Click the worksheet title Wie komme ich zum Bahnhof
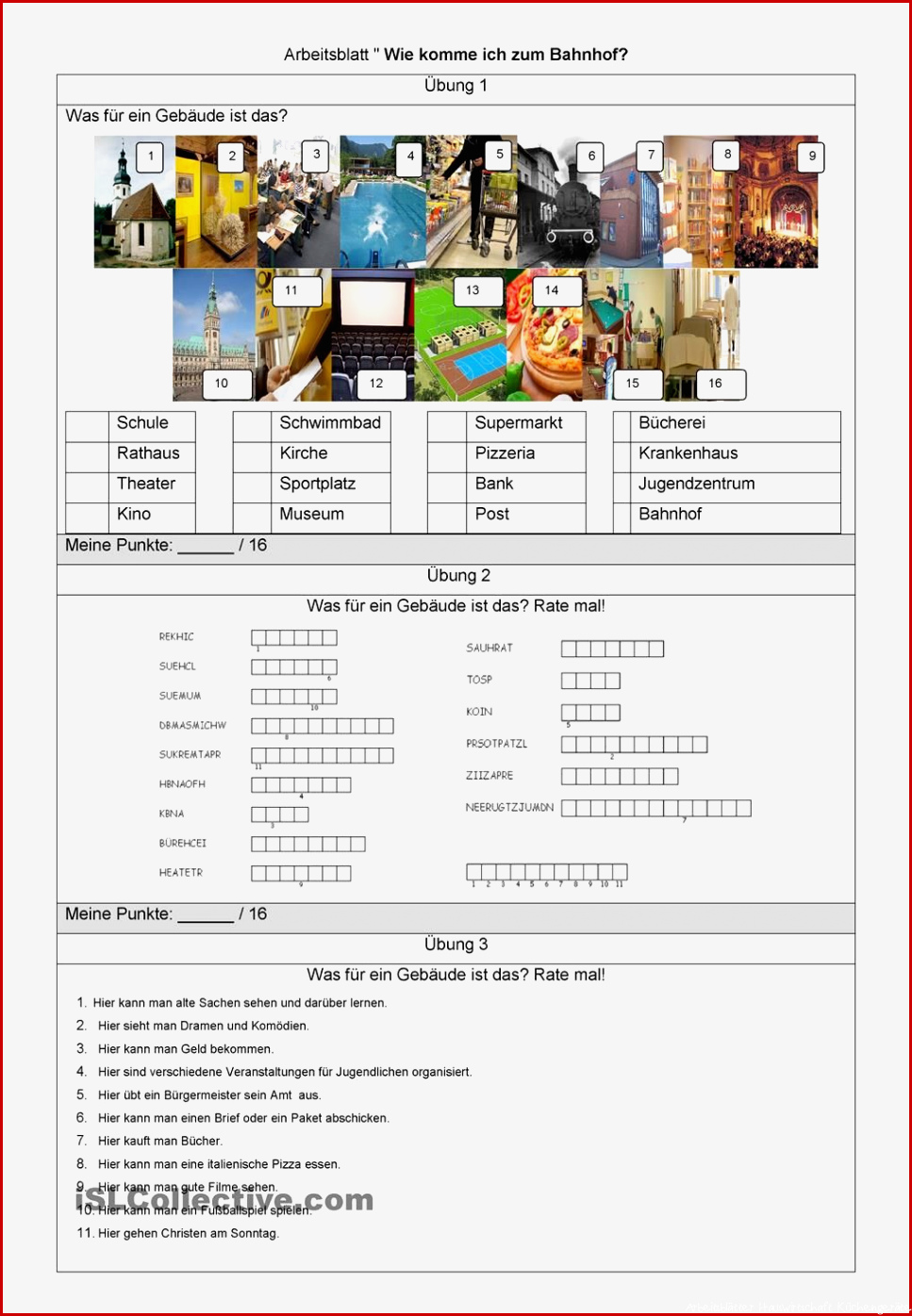The image size is (912, 1316). (506, 55)
